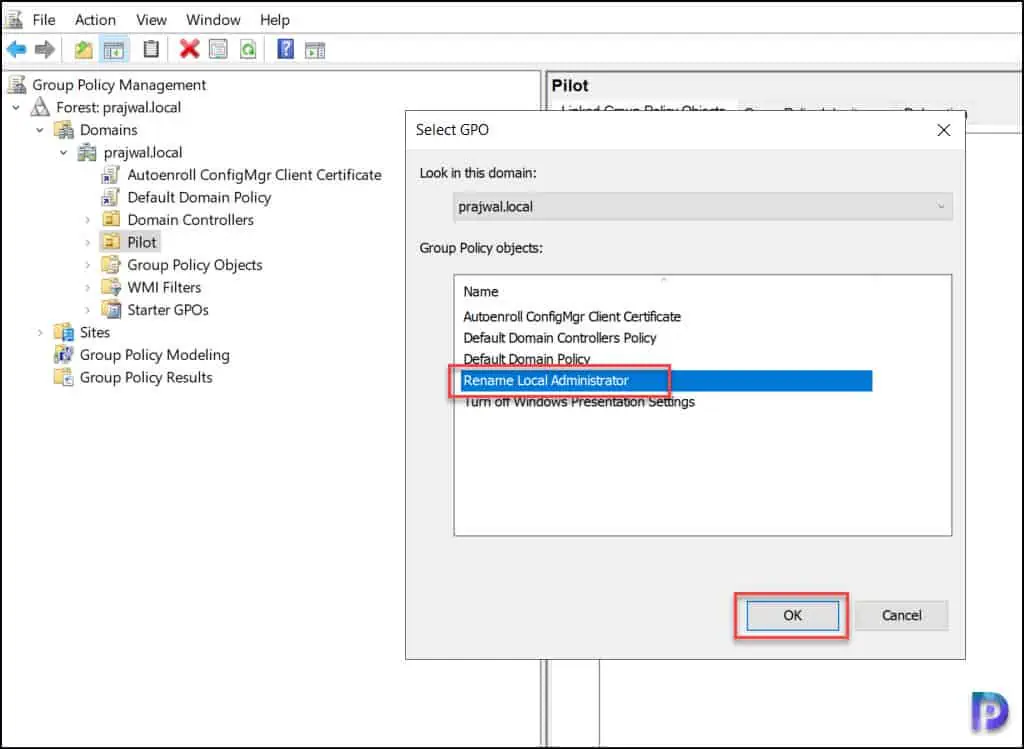Image resolution: width=1024 pixels, height=749 pixels.
Task: Expand the Domain Controllers node
Action: 88,220
